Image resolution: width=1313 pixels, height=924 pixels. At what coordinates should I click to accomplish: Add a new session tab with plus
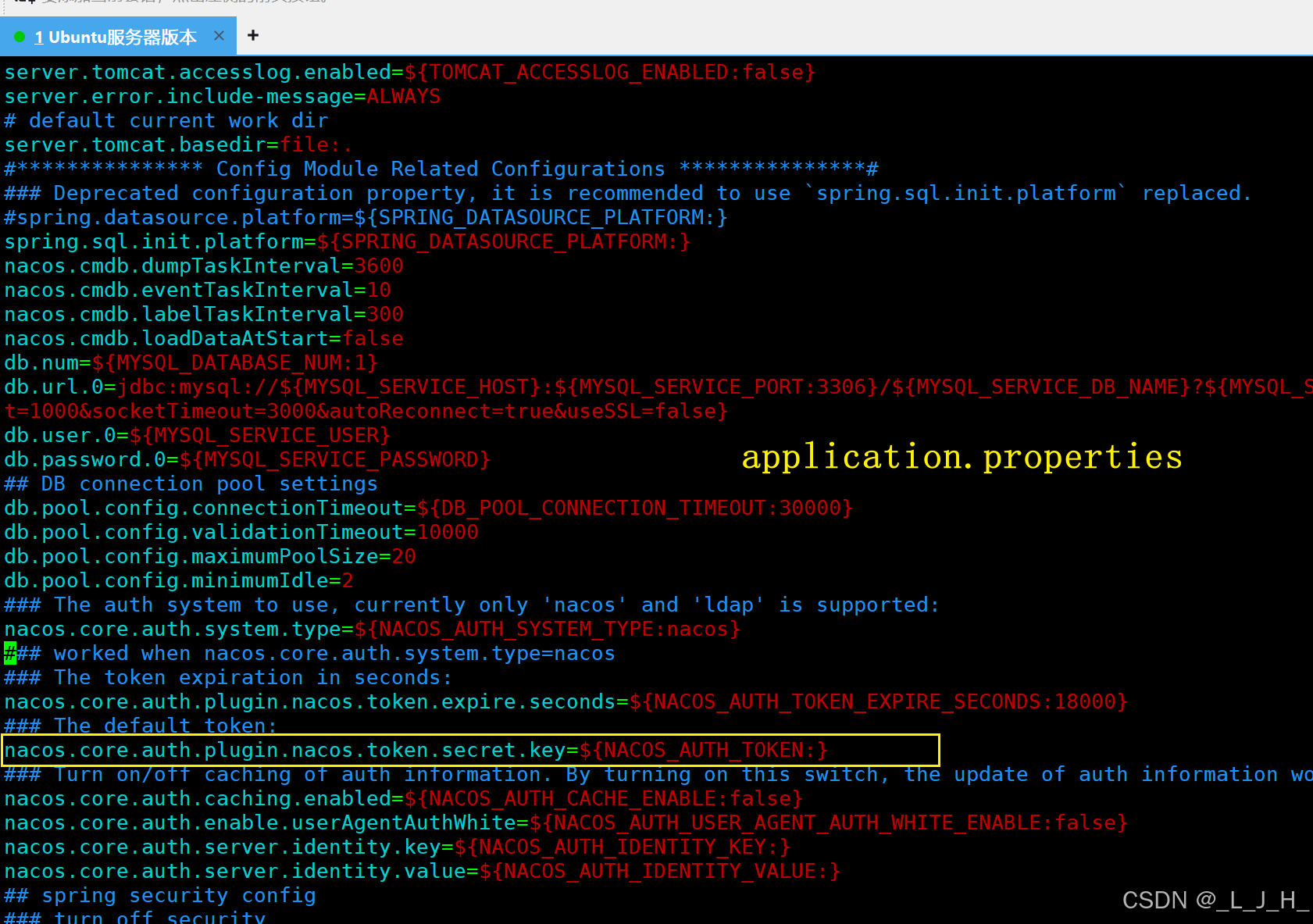[x=252, y=36]
